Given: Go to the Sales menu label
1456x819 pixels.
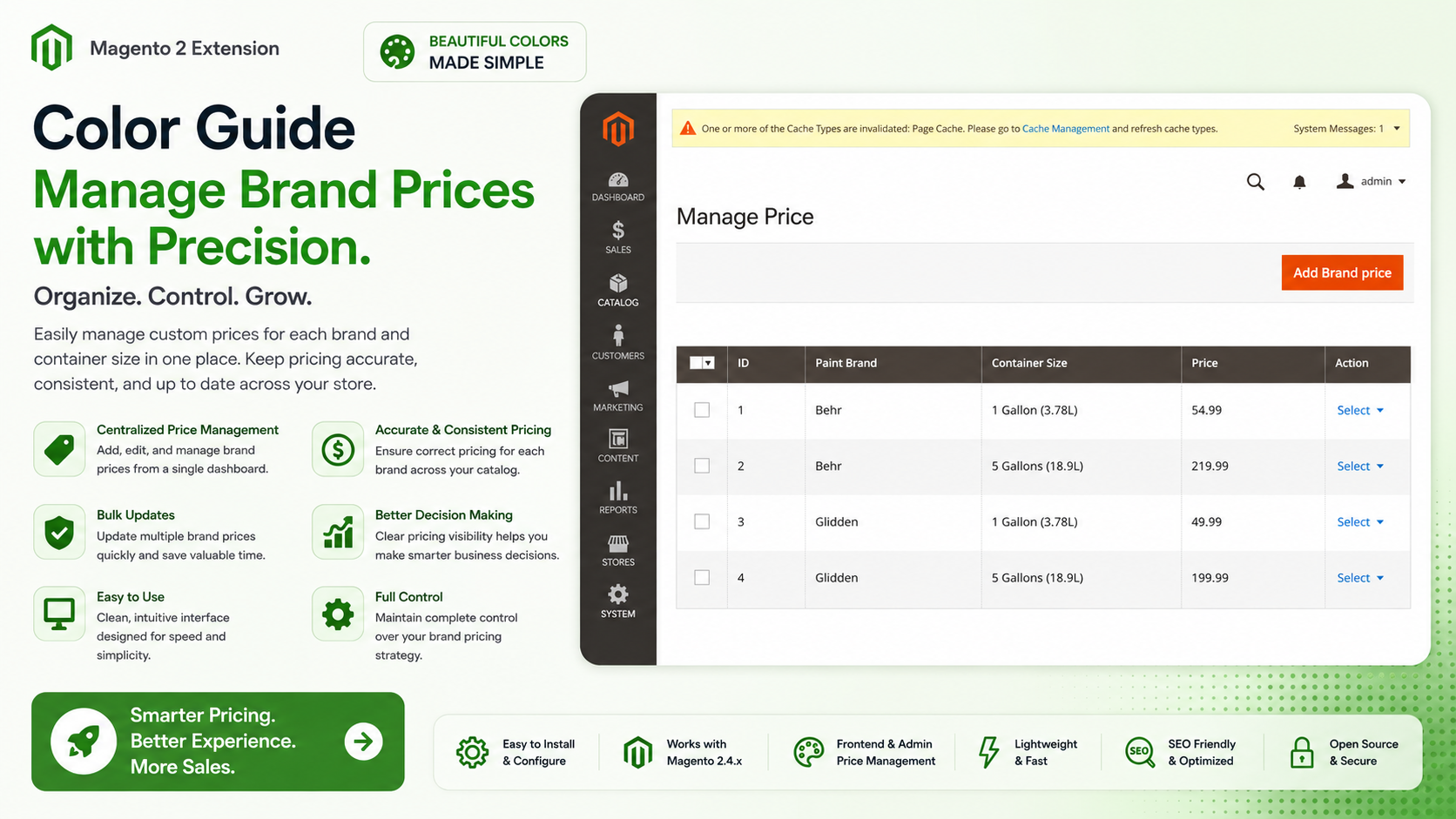Looking at the screenshot, I should pyautogui.click(x=618, y=250).
